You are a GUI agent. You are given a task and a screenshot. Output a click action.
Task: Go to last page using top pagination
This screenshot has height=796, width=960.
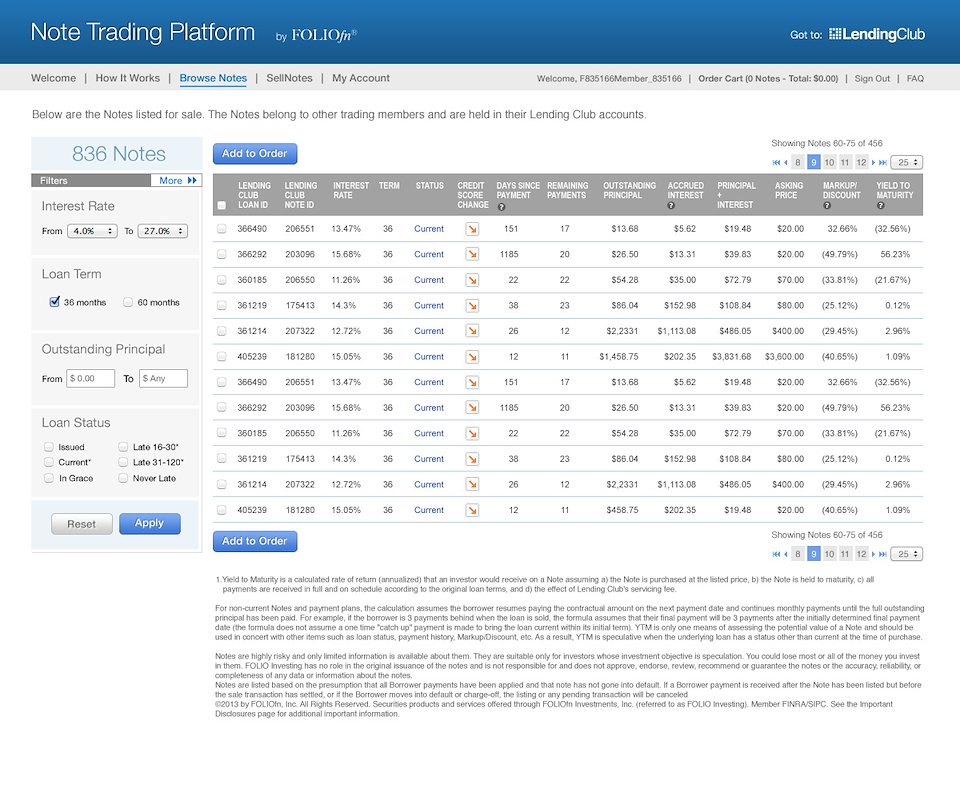pos(882,162)
